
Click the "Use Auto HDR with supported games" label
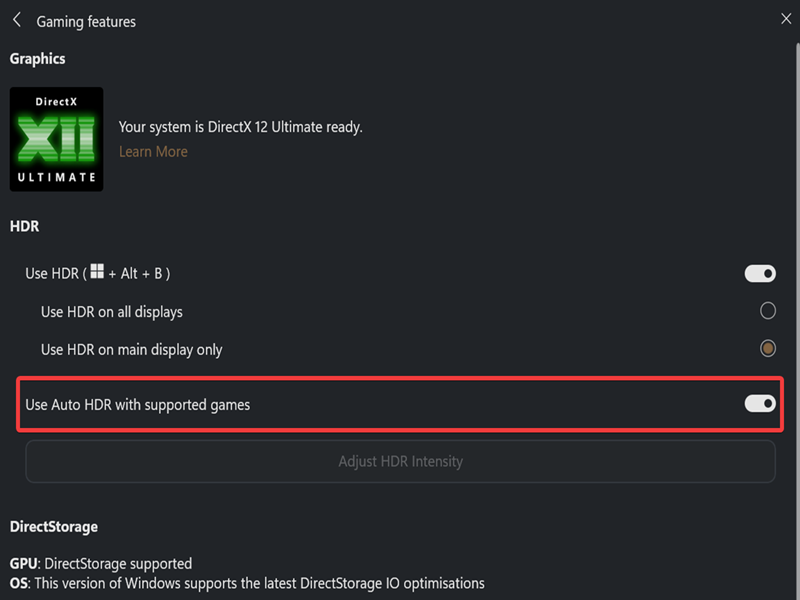[x=138, y=405]
